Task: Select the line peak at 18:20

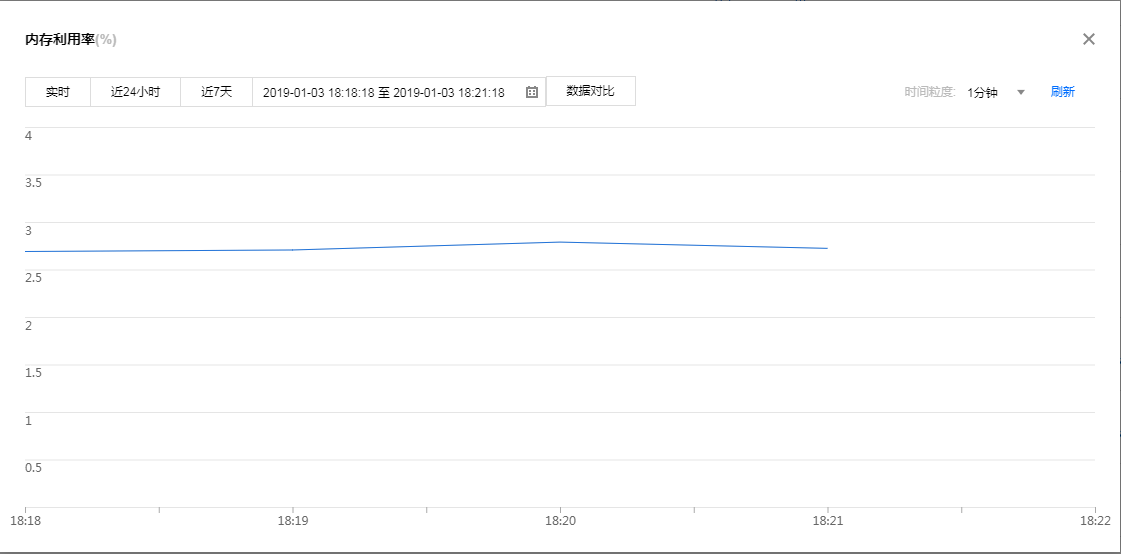Action: [x=560, y=242]
